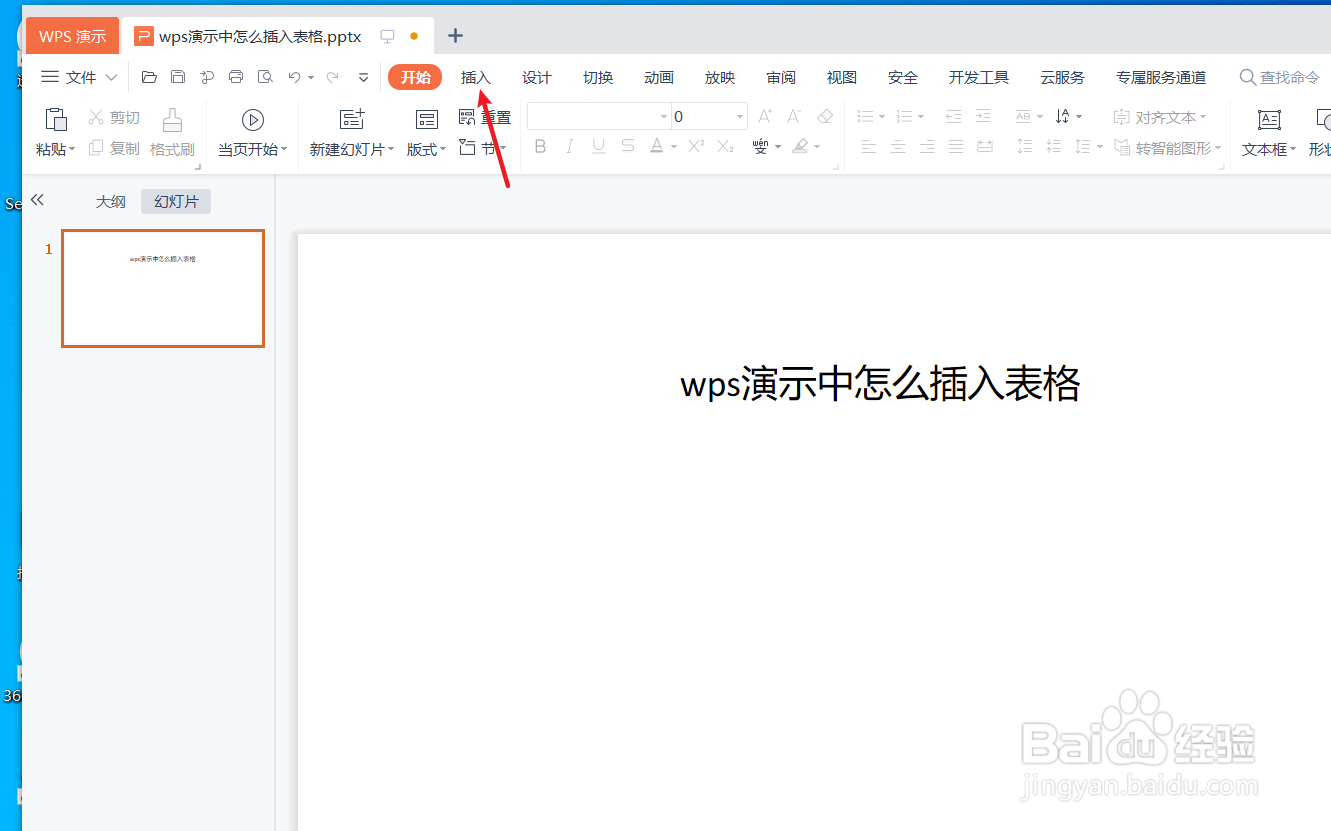Collapse the slide panel with double chevron
The image size is (1331, 831).
38,200
